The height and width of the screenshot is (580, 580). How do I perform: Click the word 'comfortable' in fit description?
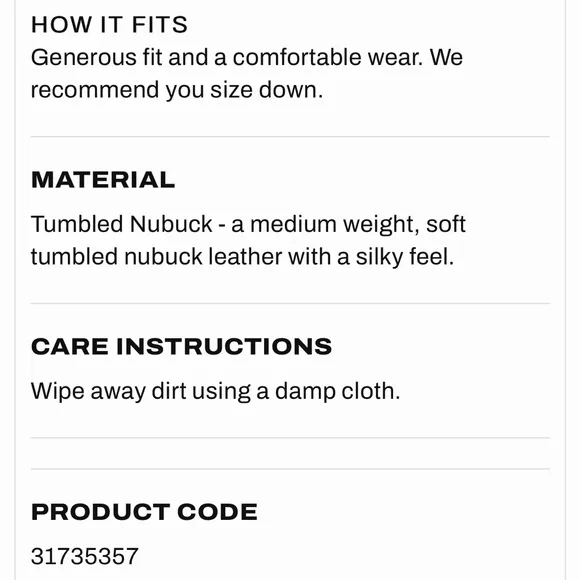pos(297,57)
